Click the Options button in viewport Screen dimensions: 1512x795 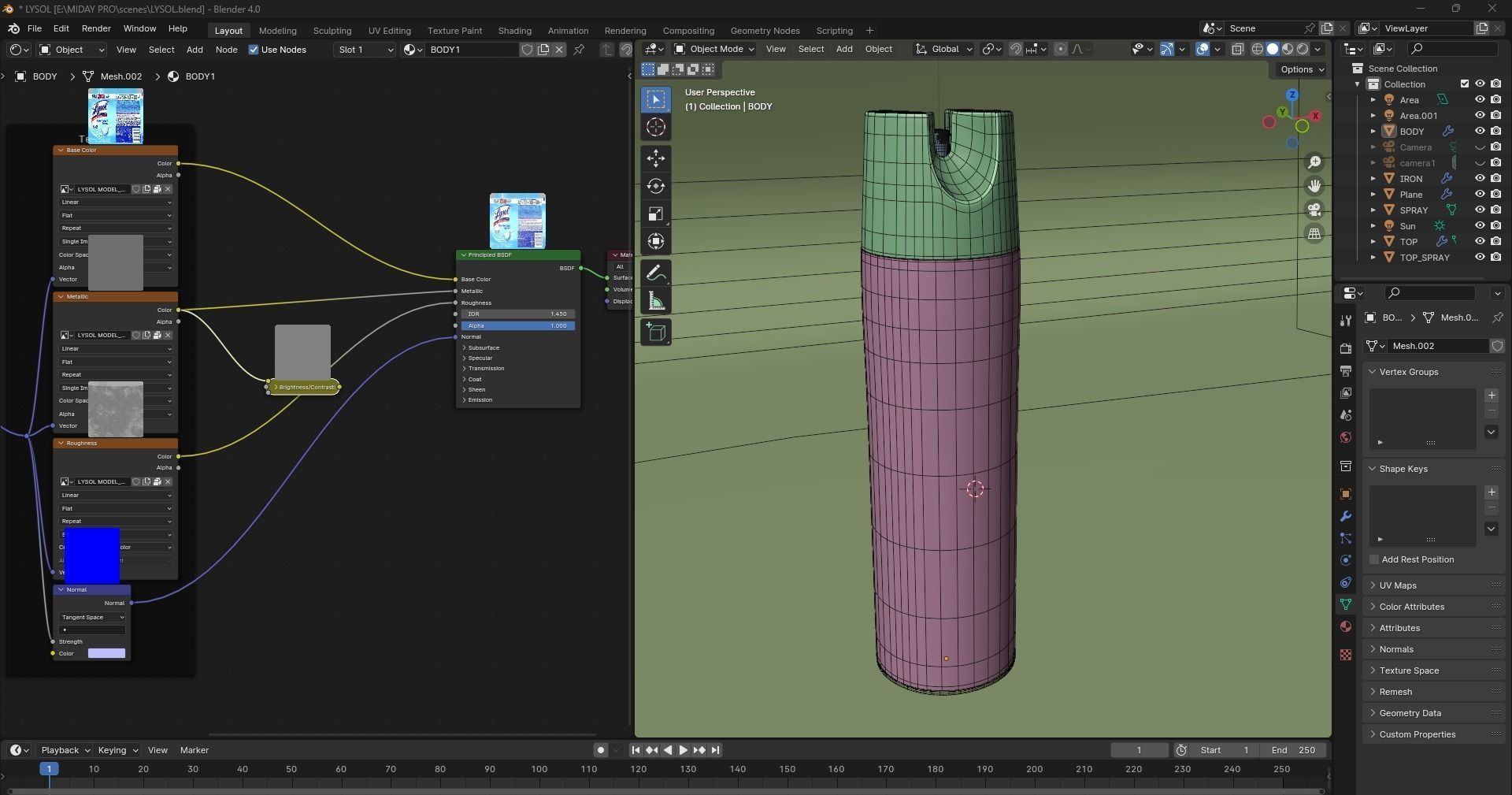point(1302,69)
